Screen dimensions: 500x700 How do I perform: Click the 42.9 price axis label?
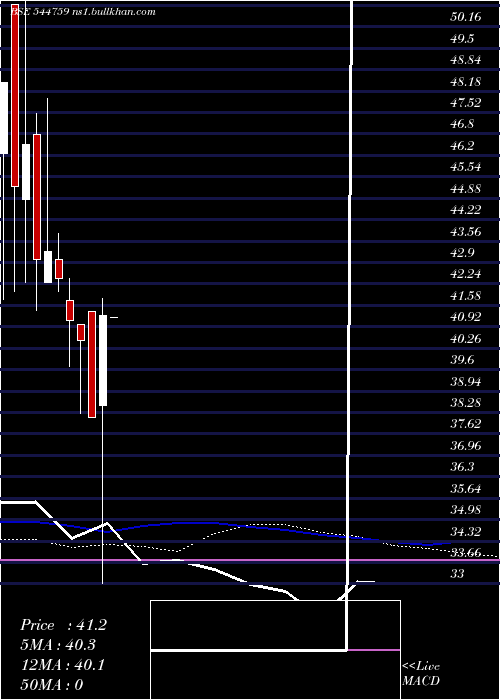tap(462, 253)
